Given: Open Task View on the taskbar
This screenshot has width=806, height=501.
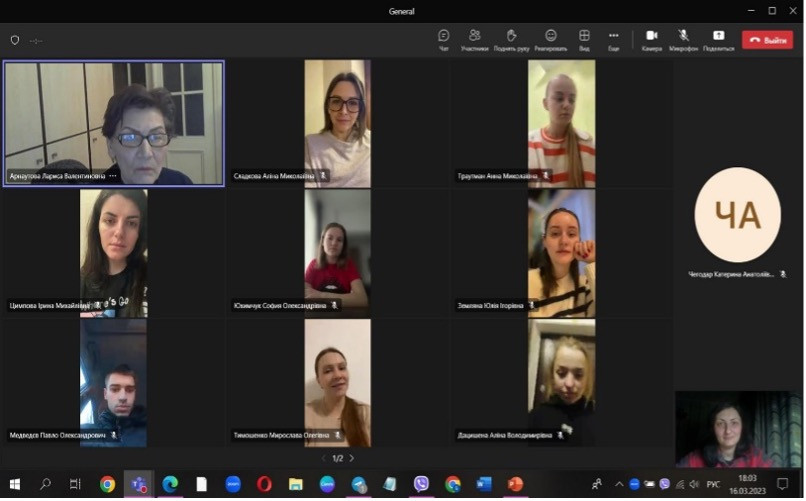Looking at the screenshot, I should tap(75, 484).
